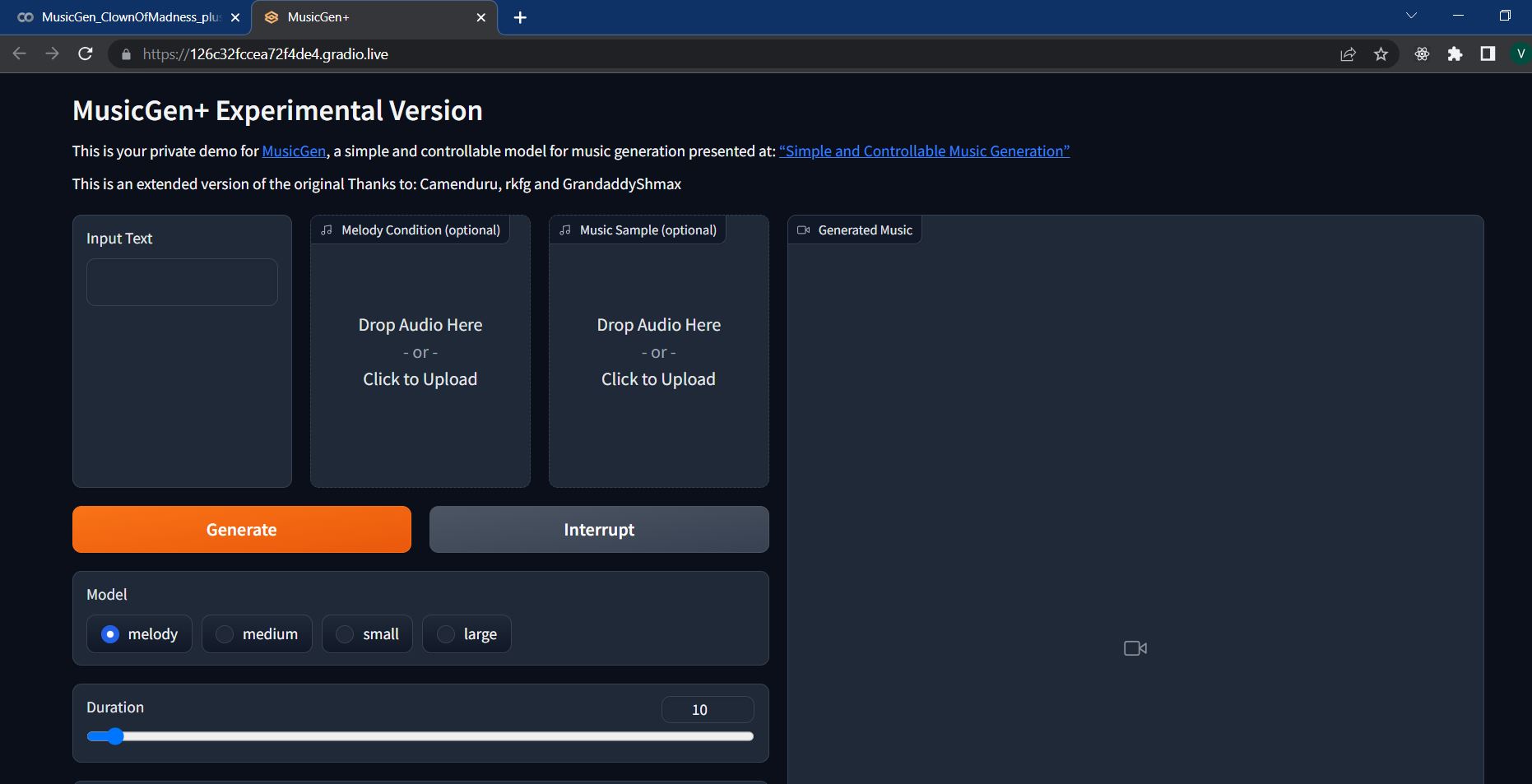Click the Thanks to Camenduru credits line
Image resolution: width=1532 pixels, height=784 pixels.
click(377, 184)
